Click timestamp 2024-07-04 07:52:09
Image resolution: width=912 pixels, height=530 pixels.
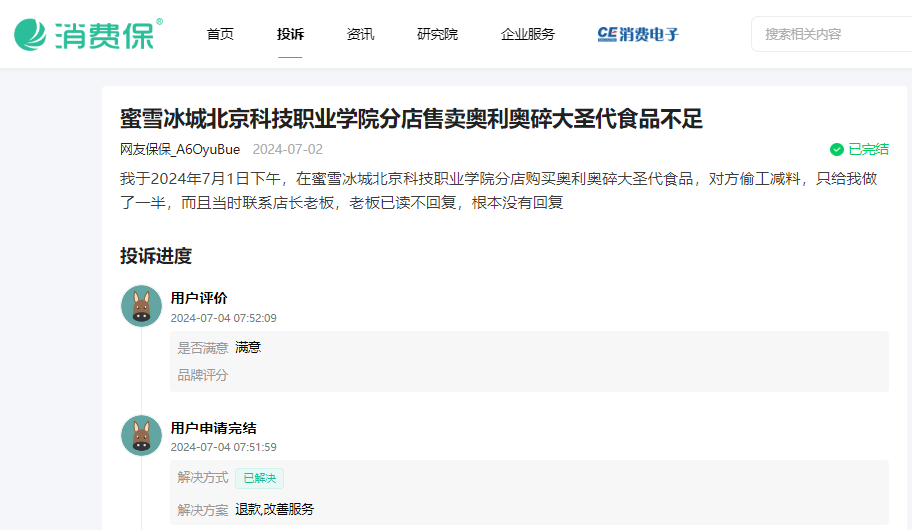click(x=223, y=318)
